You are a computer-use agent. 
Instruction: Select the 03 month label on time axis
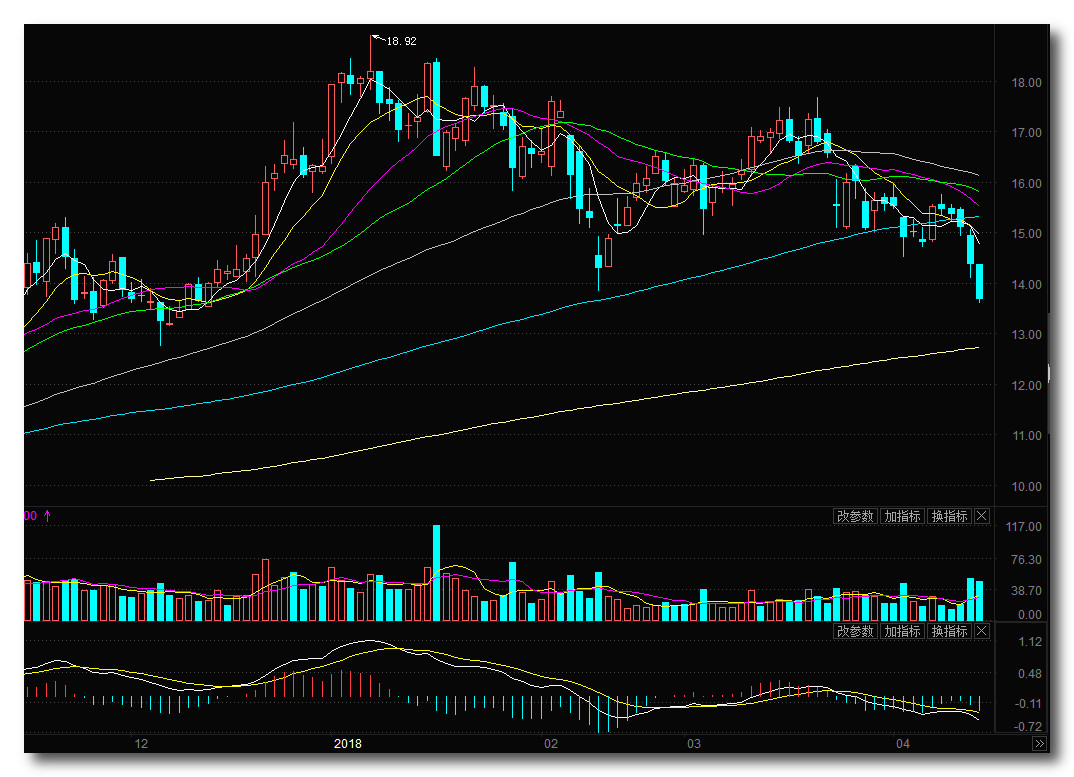[694, 744]
